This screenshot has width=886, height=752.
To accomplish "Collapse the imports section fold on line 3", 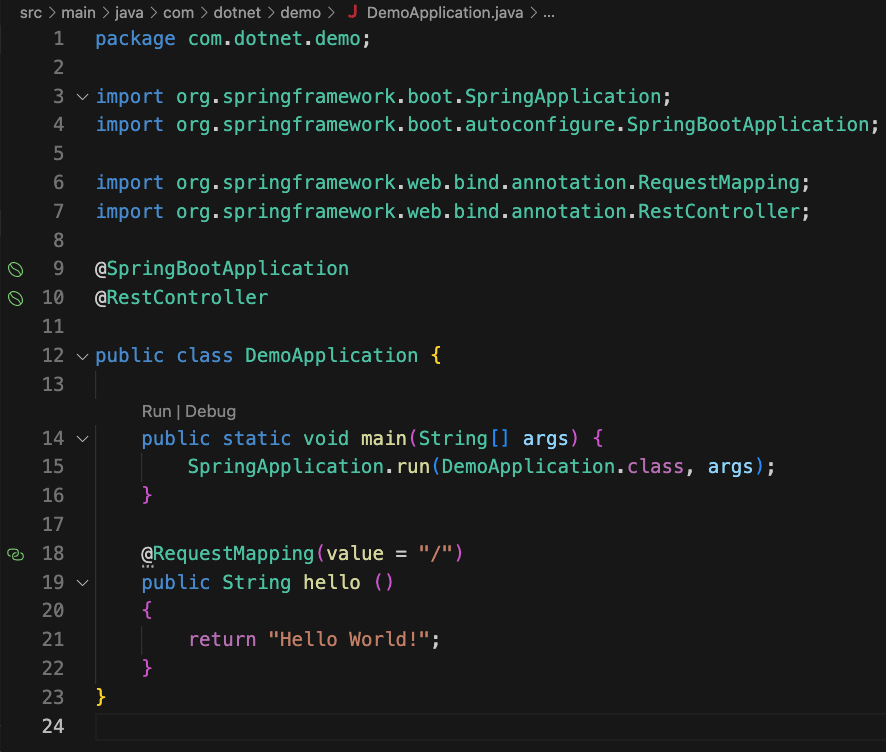I will (x=82, y=96).
